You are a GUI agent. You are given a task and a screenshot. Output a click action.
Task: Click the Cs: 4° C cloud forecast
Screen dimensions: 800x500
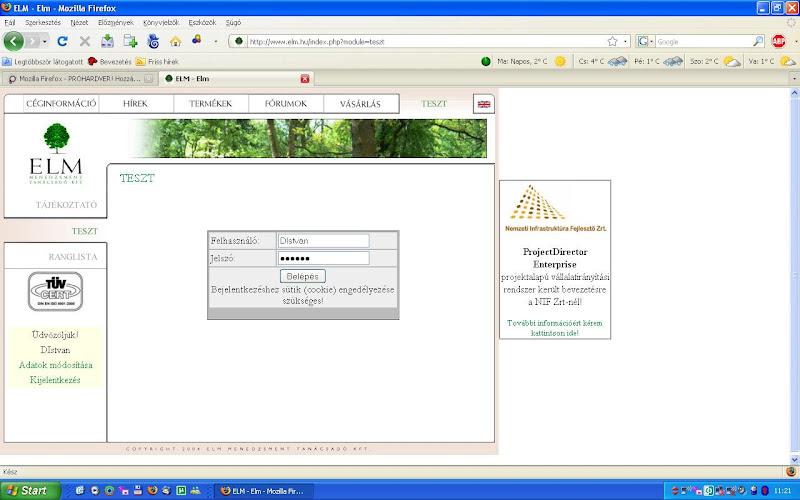pos(602,61)
